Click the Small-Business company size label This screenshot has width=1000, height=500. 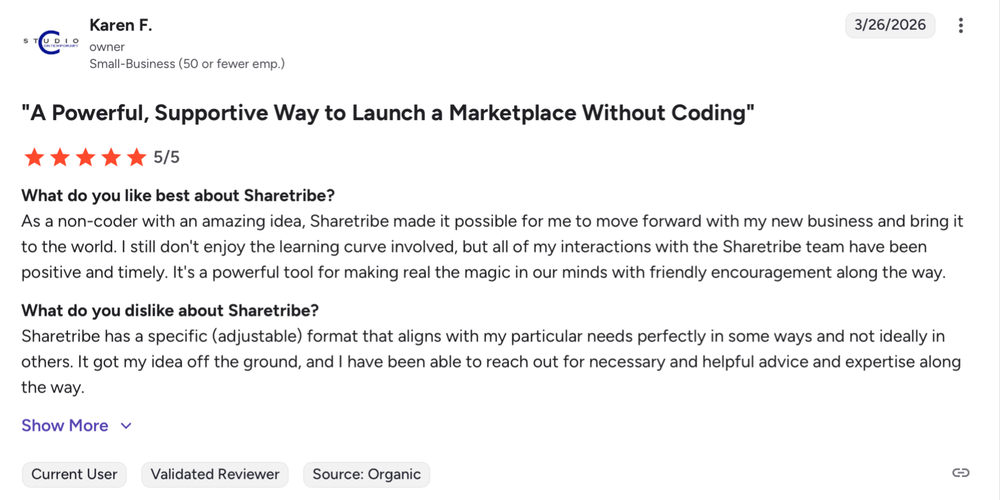187,64
